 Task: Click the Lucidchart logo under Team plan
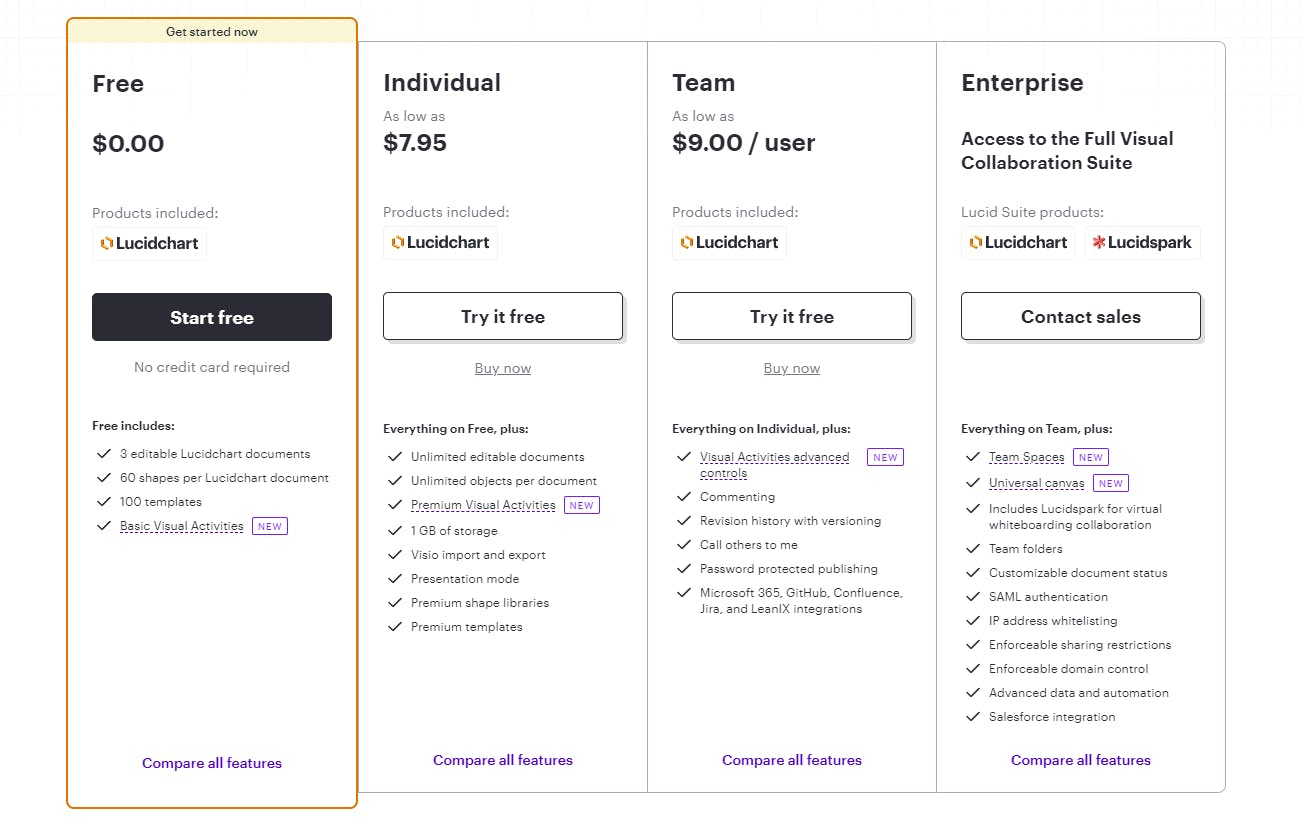(x=729, y=243)
